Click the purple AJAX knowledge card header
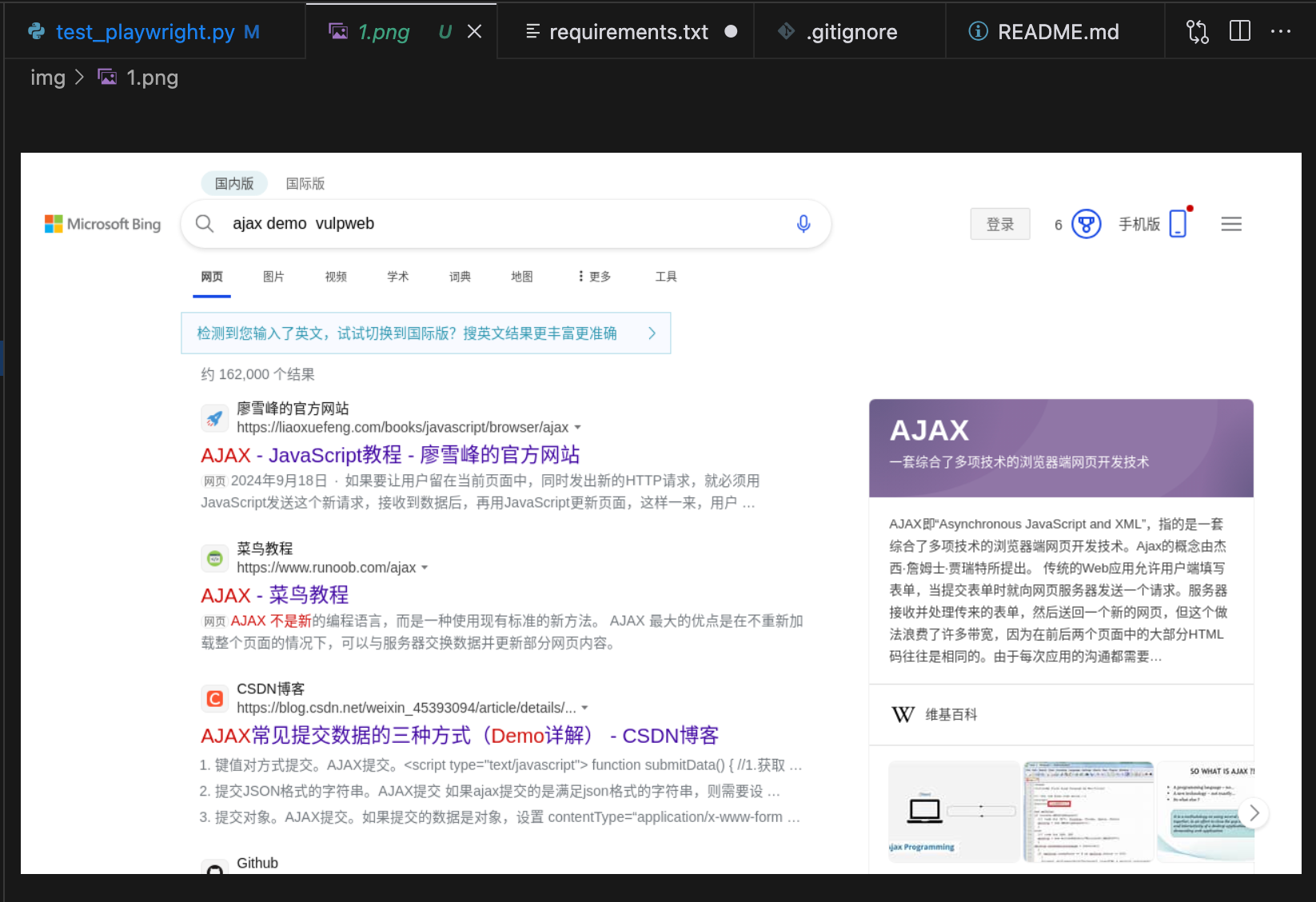Viewport: 1316px width, 902px height. pos(1061,448)
